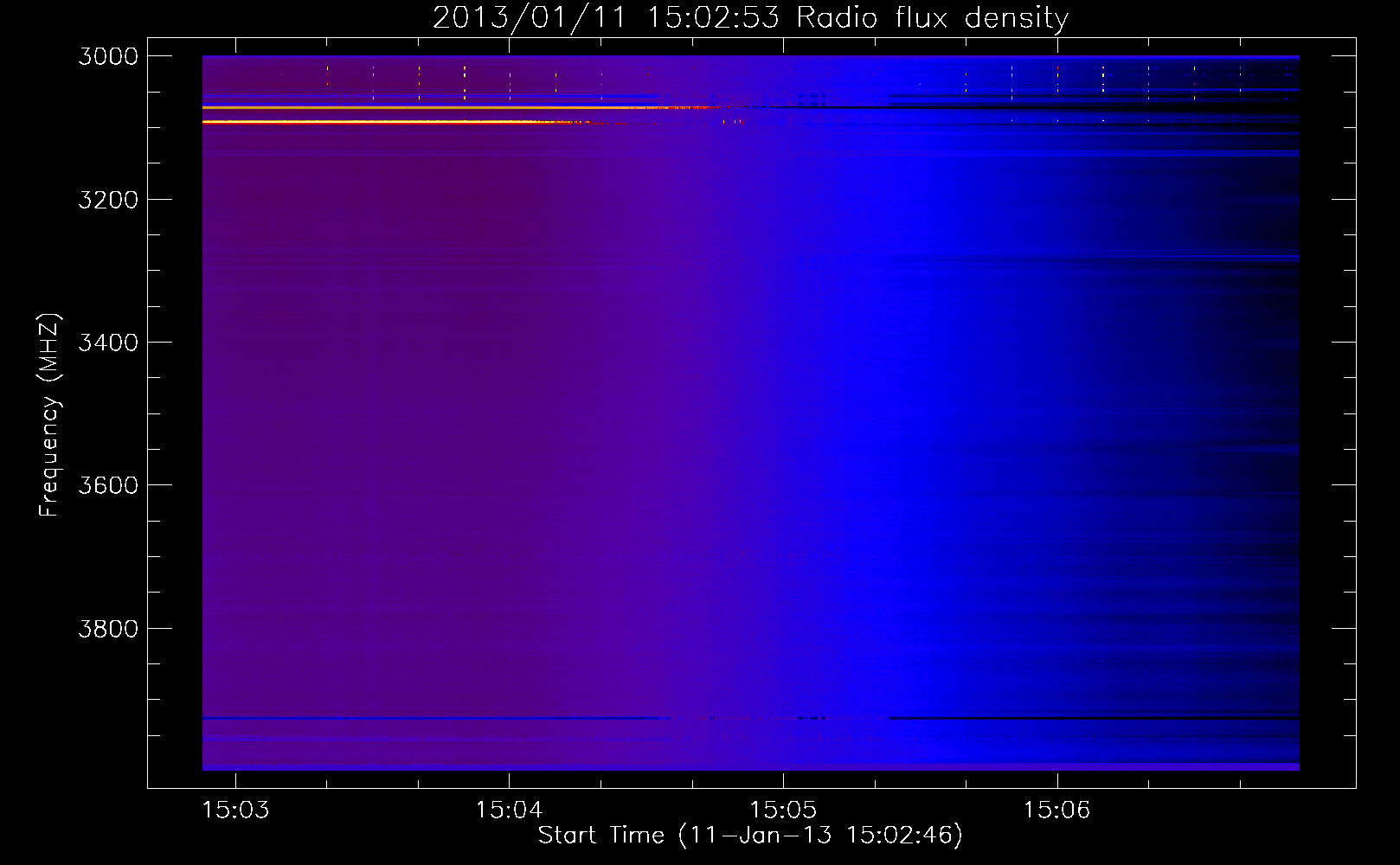Click the 15:06 time tick label
The image size is (1400, 865).
click(x=1056, y=810)
